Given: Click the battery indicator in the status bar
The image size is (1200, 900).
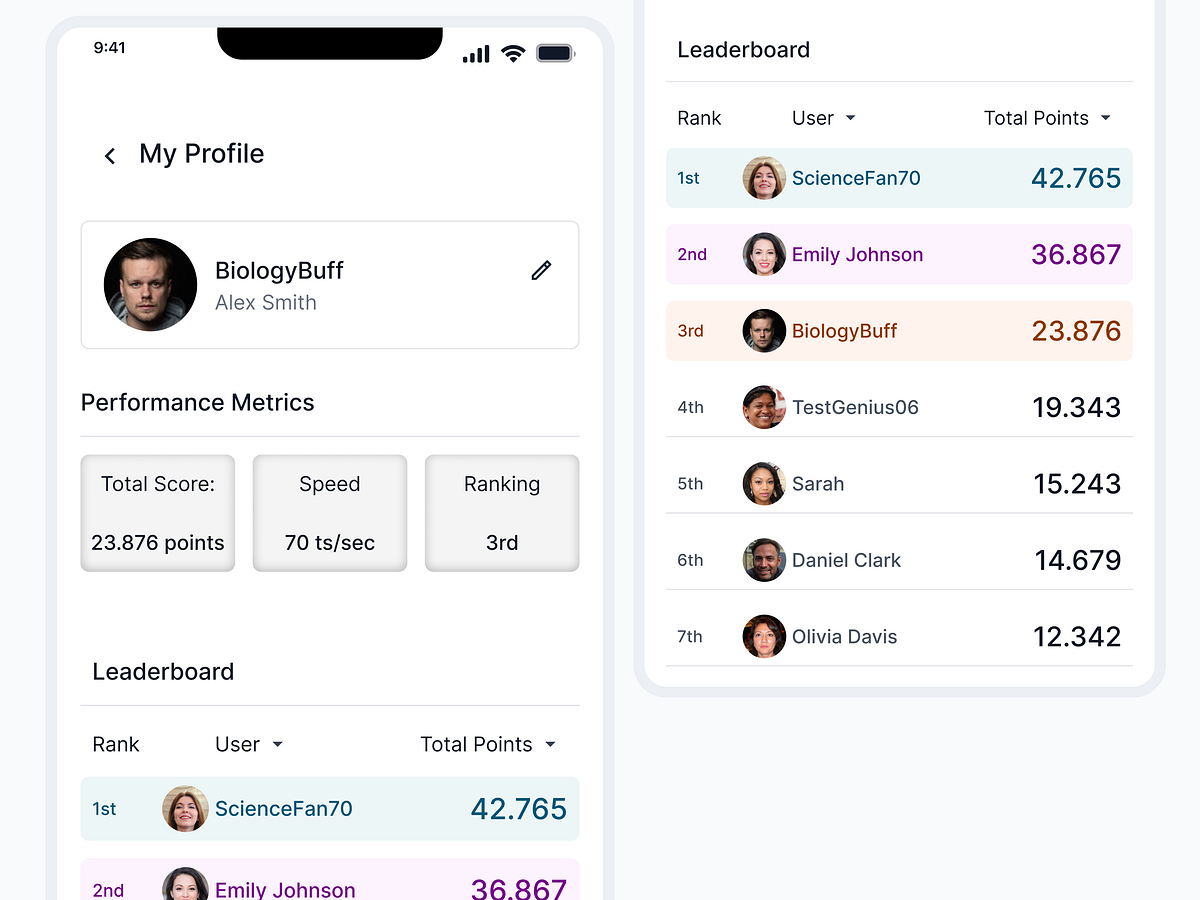Looking at the screenshot, I should 554,53.
